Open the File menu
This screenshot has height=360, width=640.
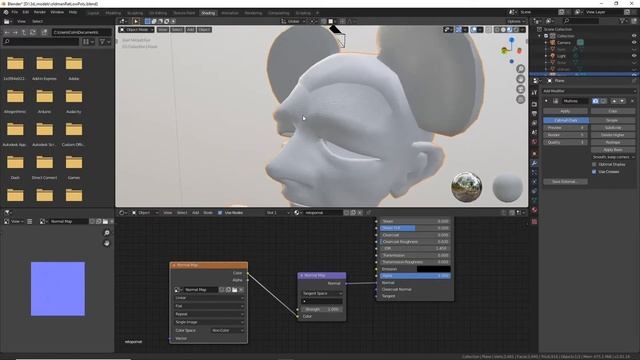(15, 12)
